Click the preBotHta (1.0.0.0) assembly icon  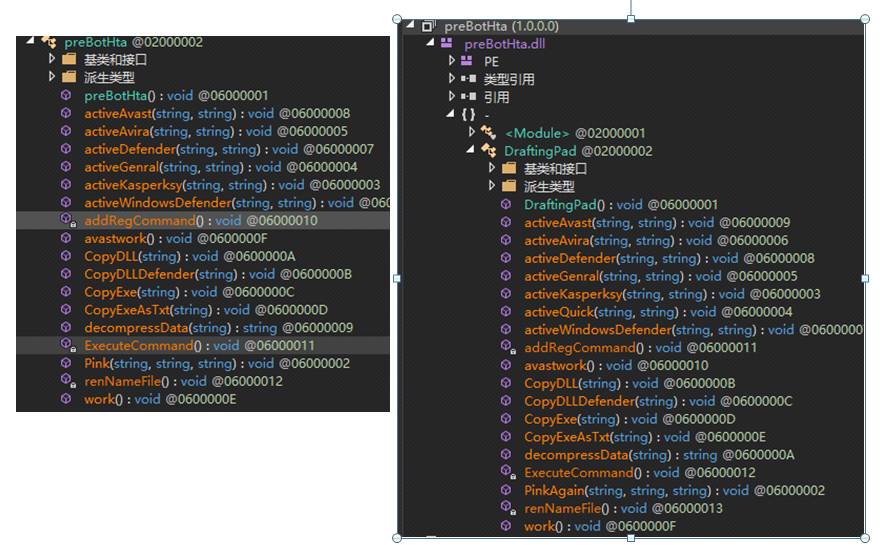[428, 26]
